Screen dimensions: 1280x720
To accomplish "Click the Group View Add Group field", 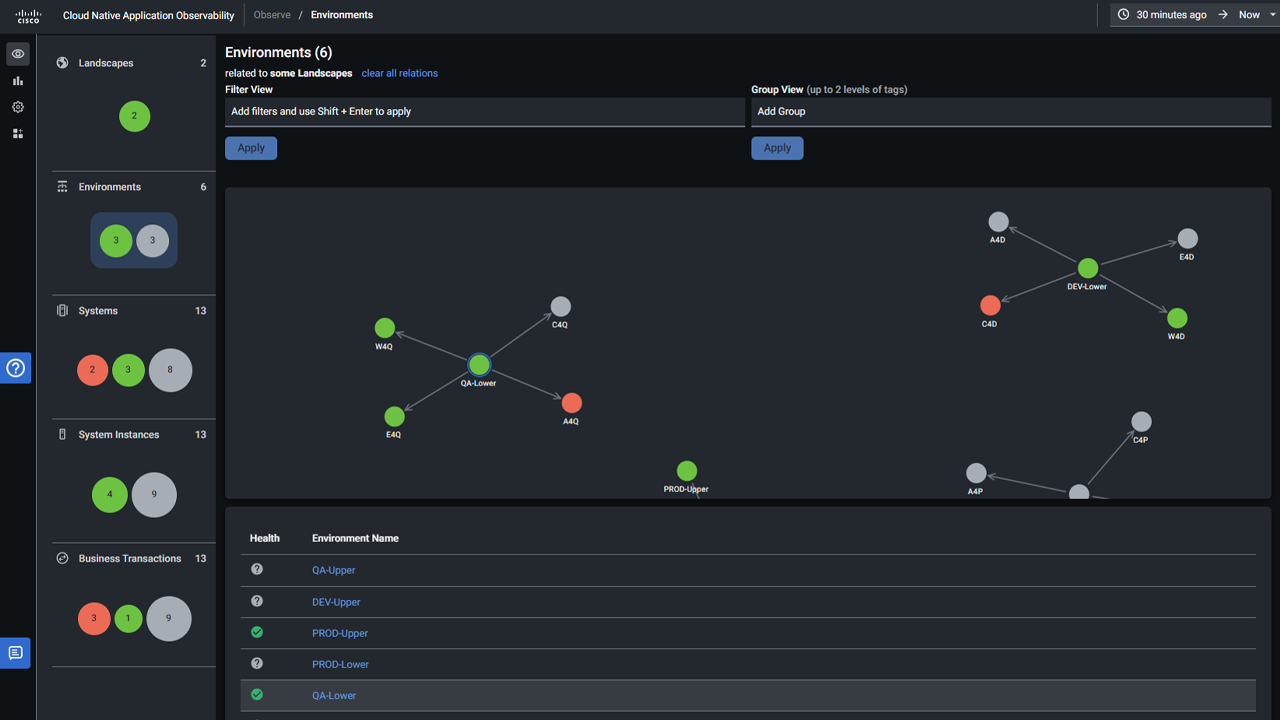I will [x=1010, y=112].
